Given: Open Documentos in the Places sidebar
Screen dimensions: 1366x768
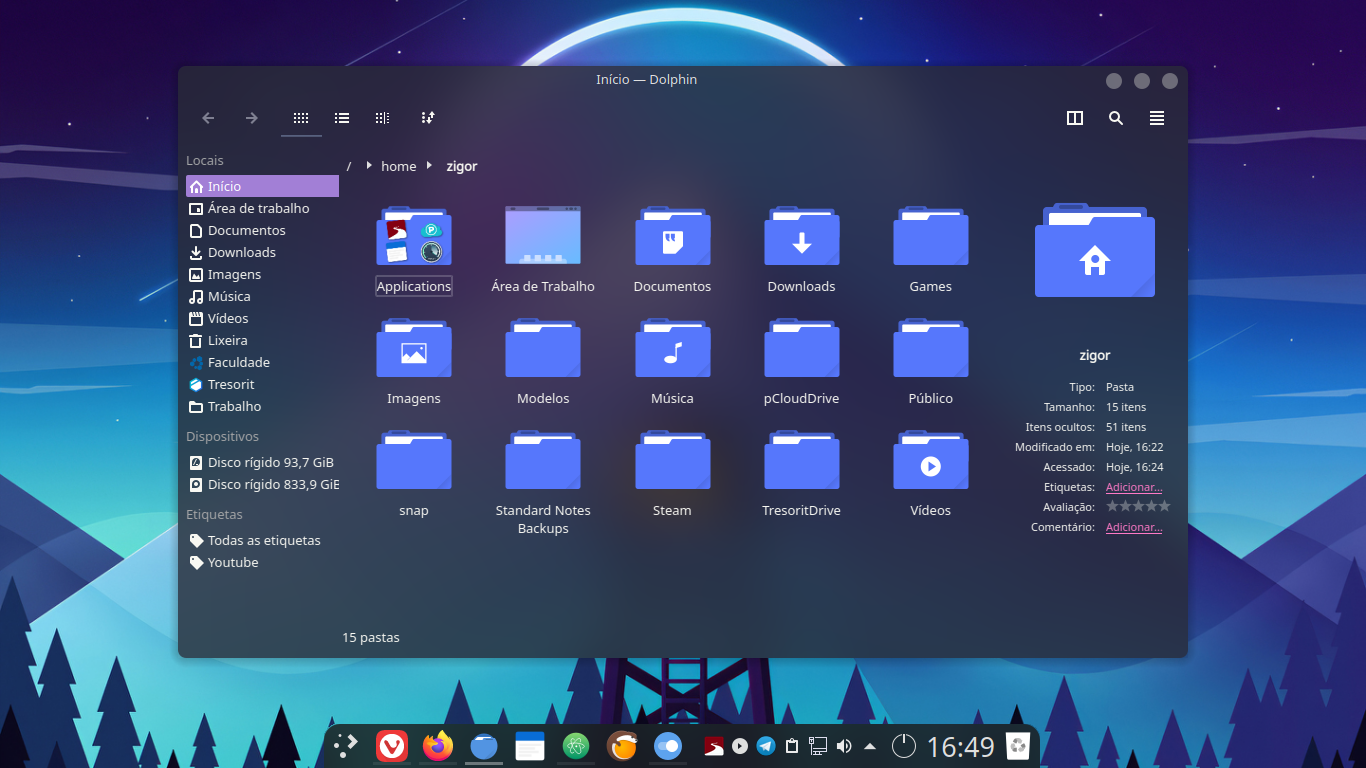Looking at the screenshot, I should point(262,230).
